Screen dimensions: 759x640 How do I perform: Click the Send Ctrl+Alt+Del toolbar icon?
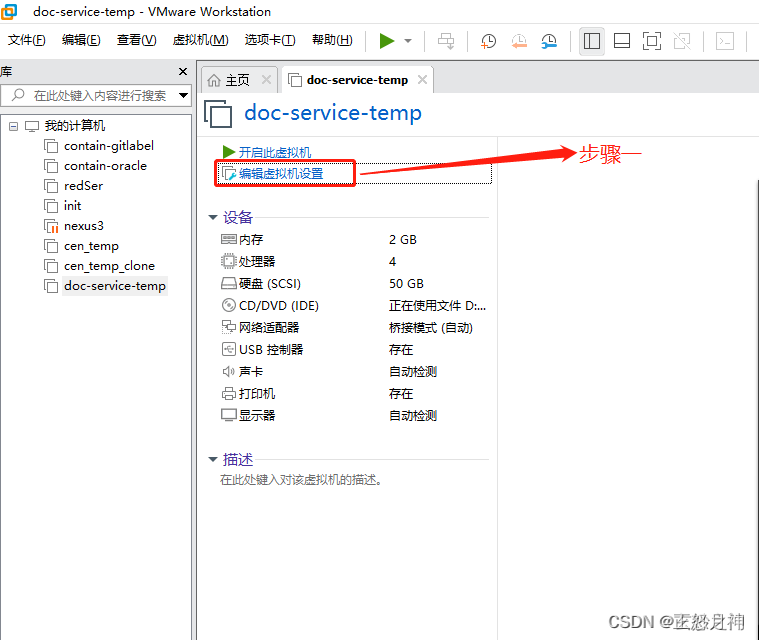coord(446,41)
